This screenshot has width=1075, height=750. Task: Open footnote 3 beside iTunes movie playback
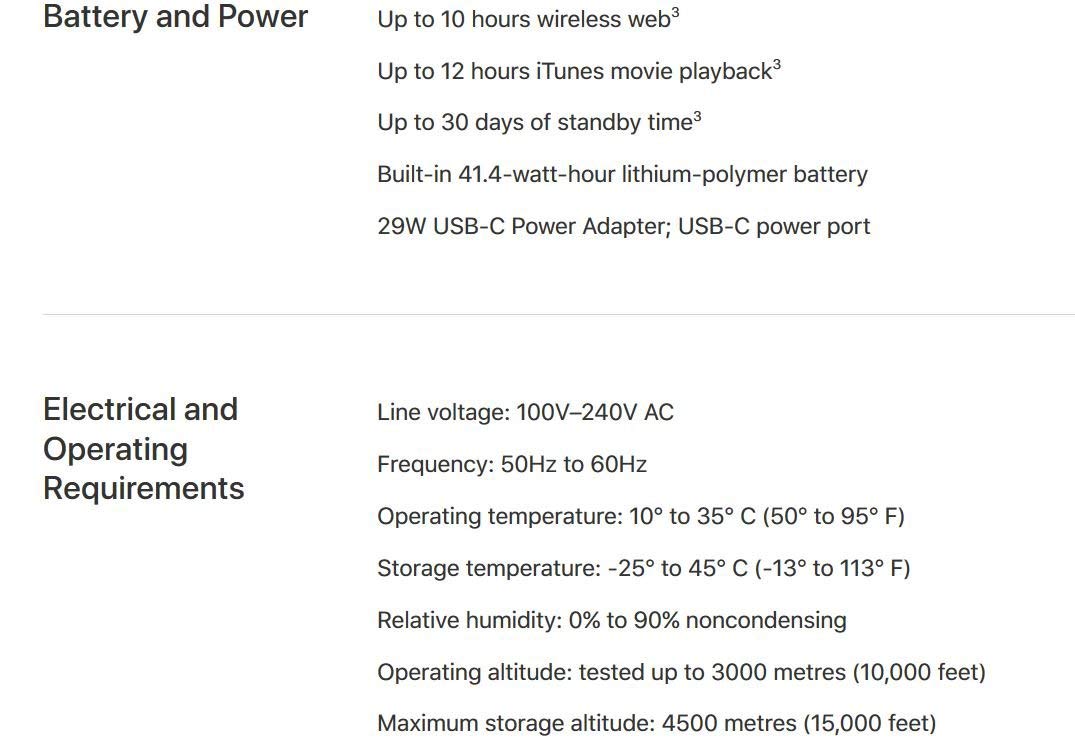coord(777,65)
